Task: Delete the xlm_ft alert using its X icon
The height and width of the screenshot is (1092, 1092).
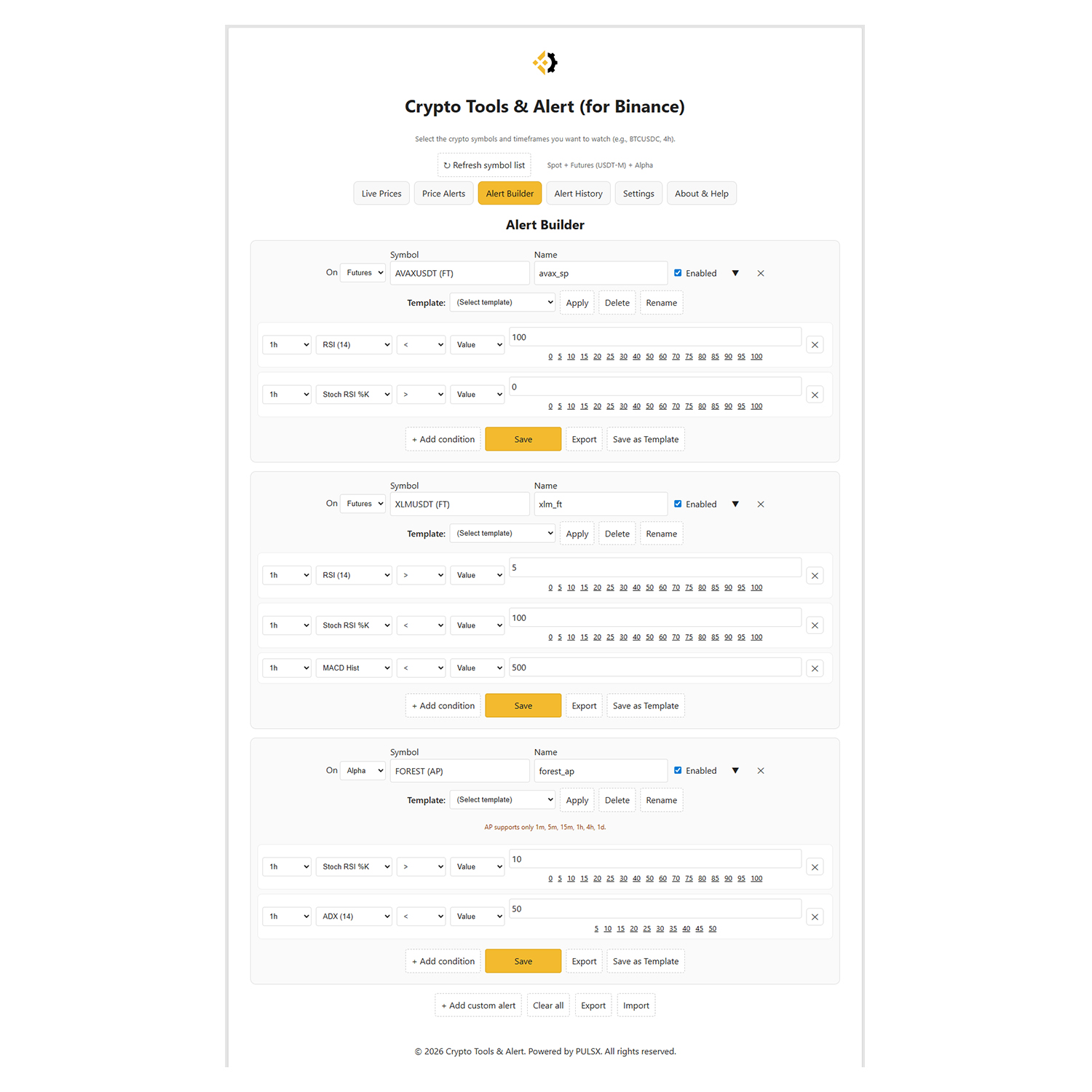Action: tap(761, 505)
